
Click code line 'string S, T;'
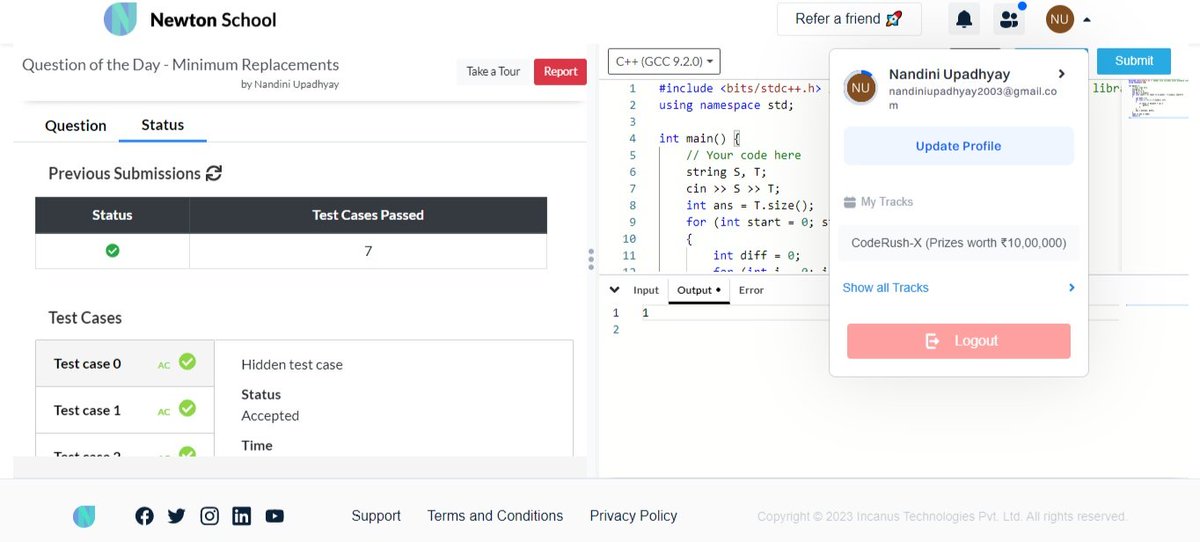[x=726, y=172]
